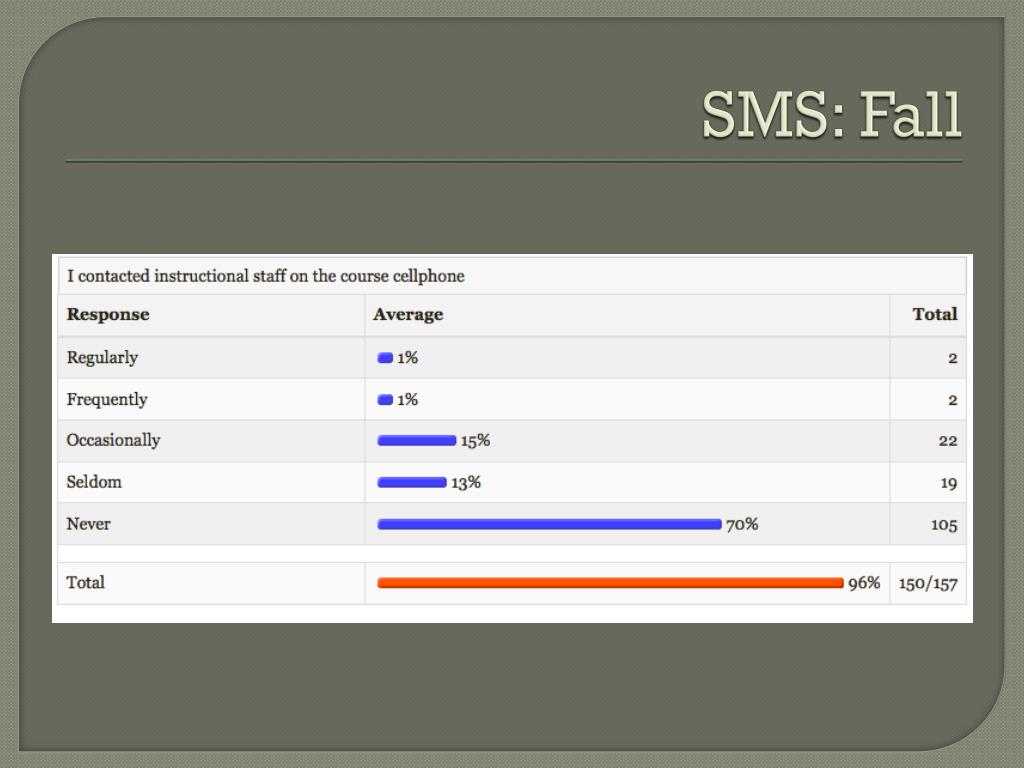
Task: Select the Regularly response row label
Action: (x=103, y=358)
